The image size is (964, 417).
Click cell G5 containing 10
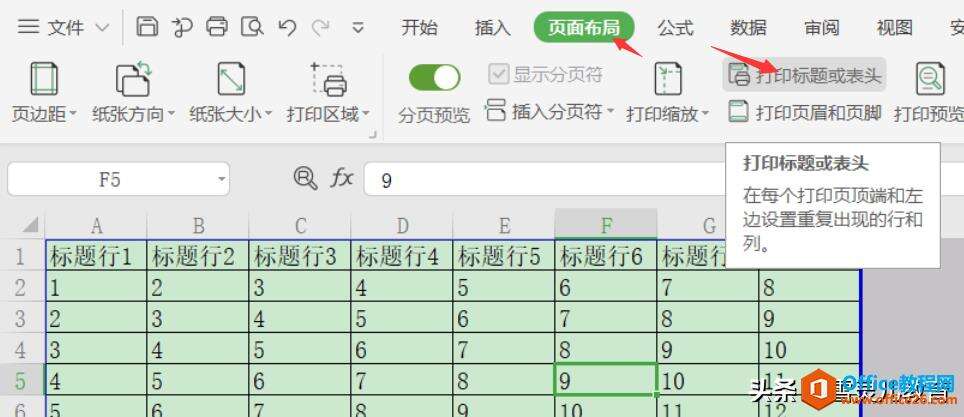708,379
